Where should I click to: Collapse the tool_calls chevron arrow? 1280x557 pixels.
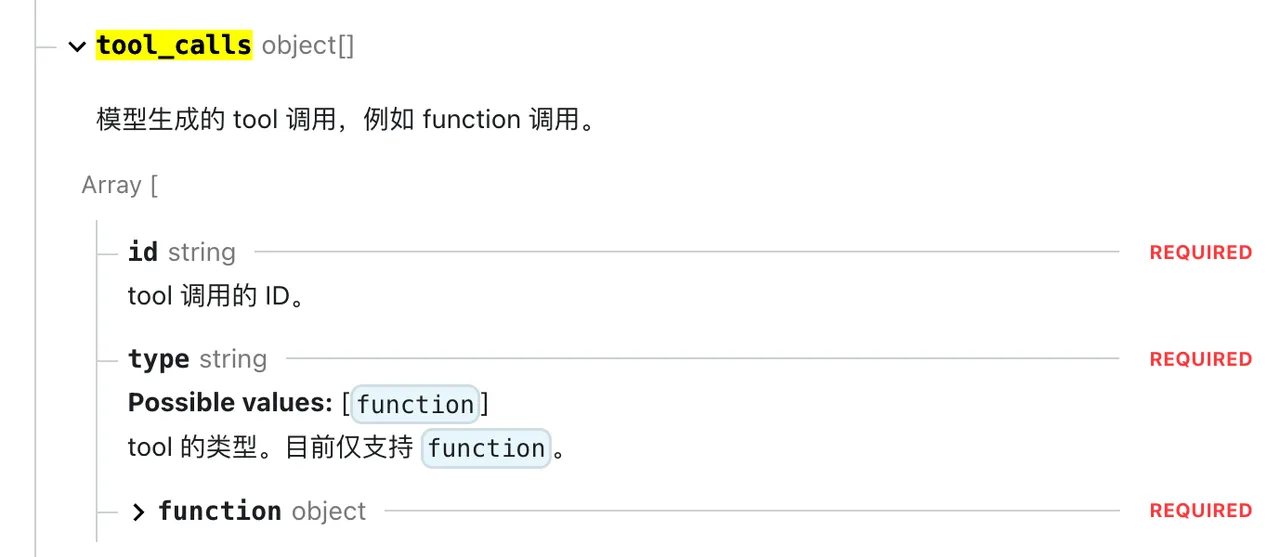pyautogui.click(x=77, y=46)
